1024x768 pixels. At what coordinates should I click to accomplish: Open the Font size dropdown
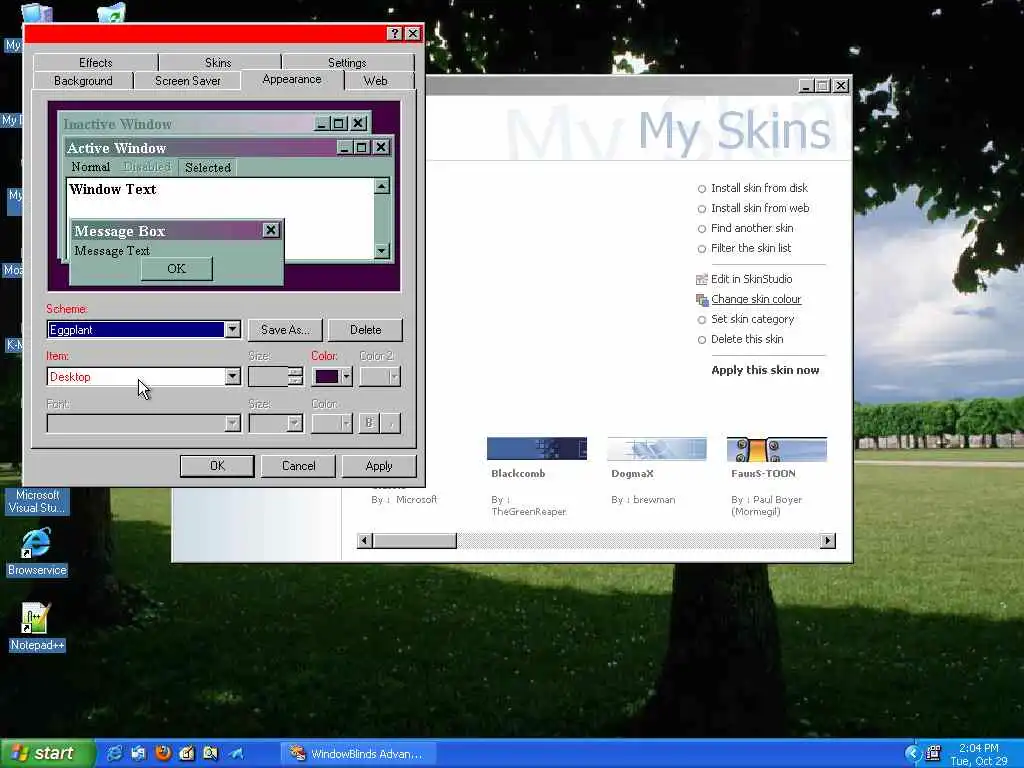(276, 423)
